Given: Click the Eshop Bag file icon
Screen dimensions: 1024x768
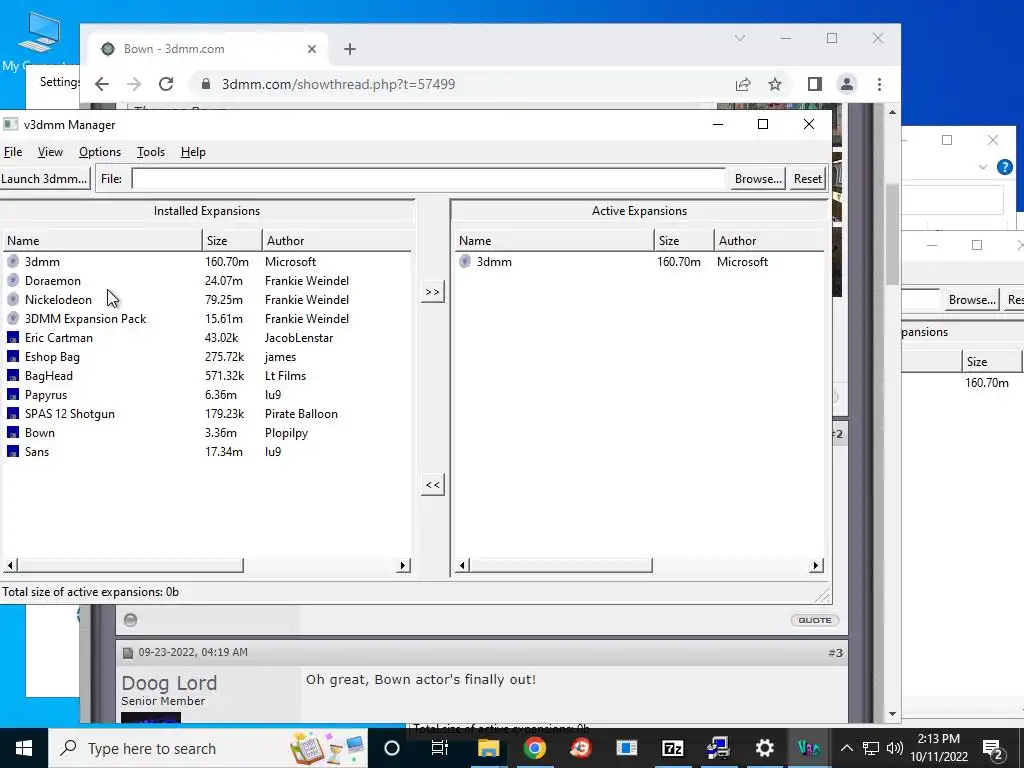Looking at the screenshot, I should (13, 357).
